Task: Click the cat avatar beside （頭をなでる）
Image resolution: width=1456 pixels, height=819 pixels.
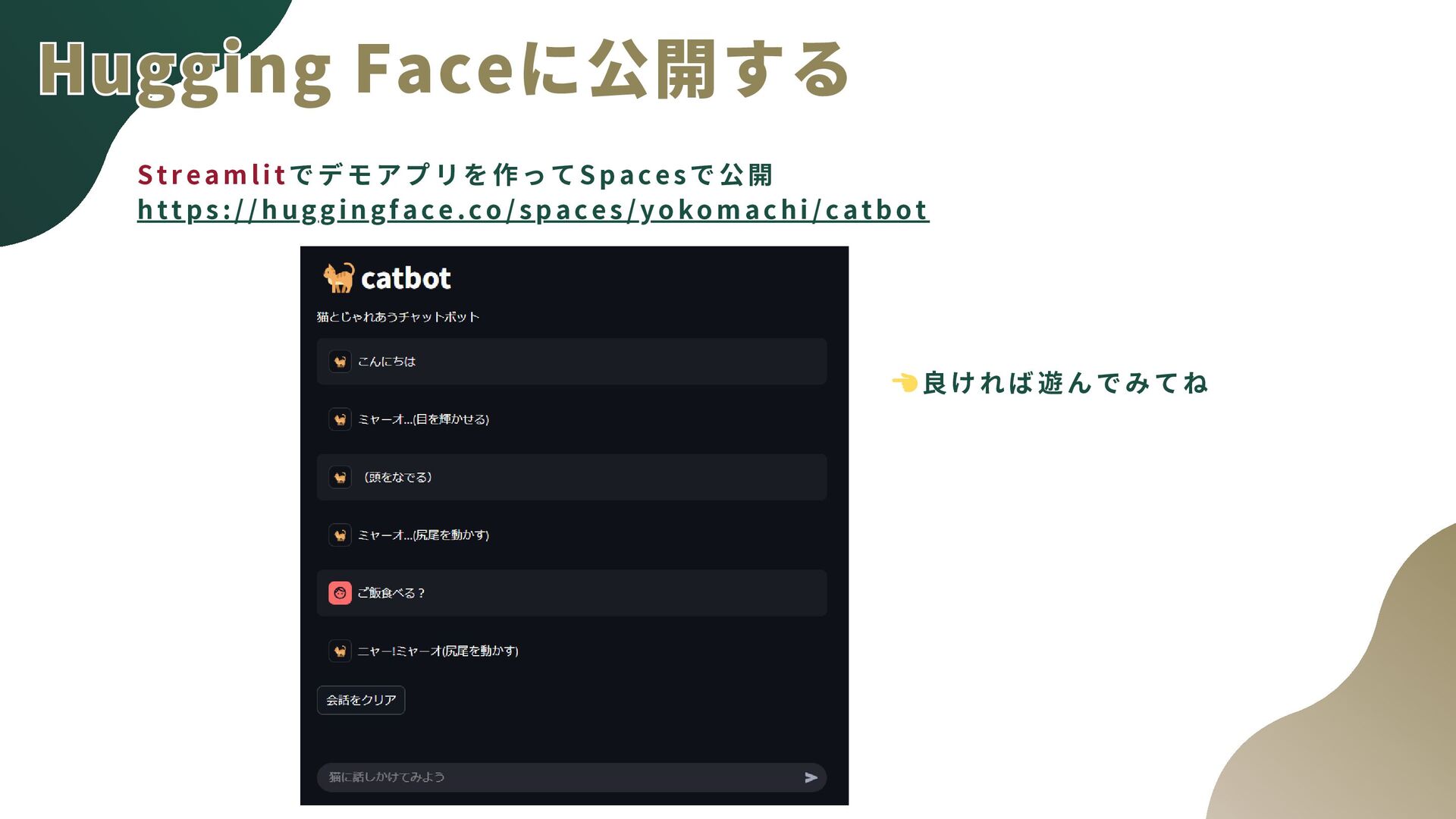Action: pyautogui.click(x=340, y=477)
